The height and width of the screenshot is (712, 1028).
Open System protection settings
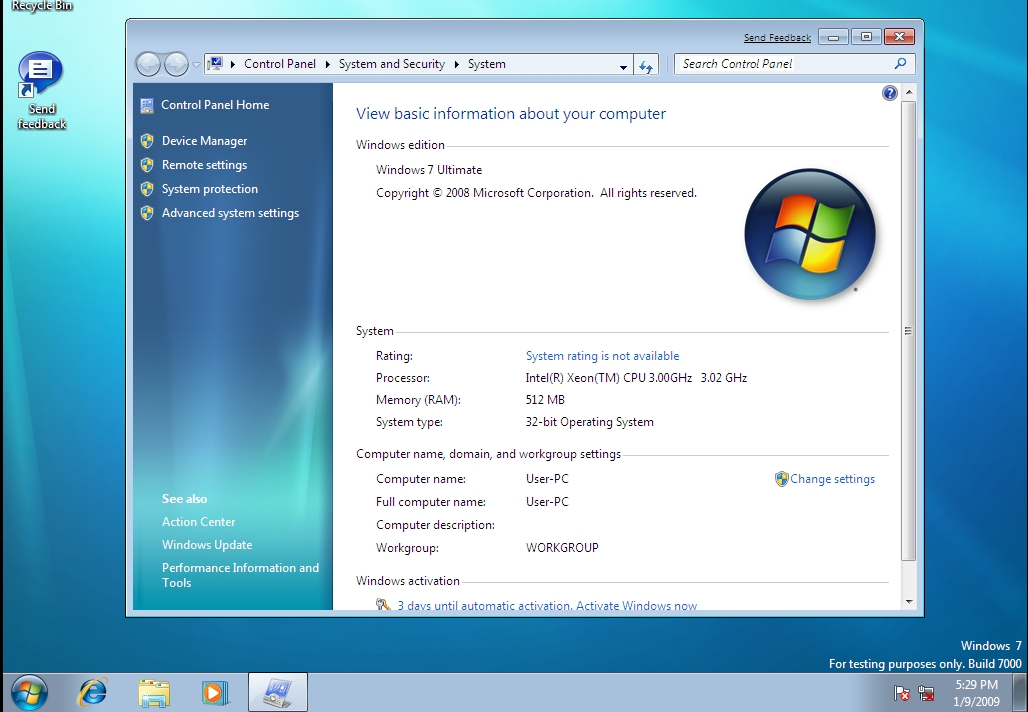[209, 188]
